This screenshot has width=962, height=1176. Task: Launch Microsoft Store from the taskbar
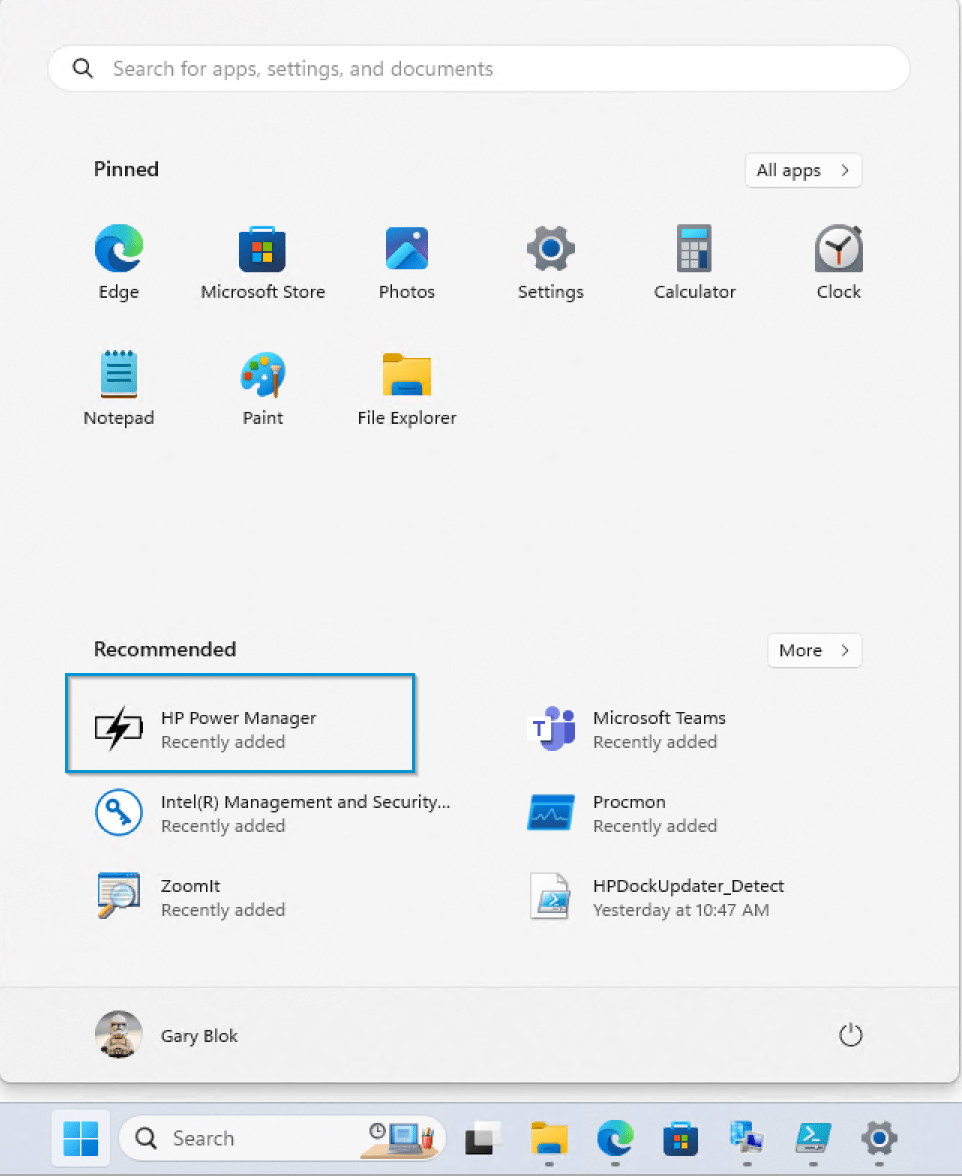pyautogui.click(x=680, y=1139)
